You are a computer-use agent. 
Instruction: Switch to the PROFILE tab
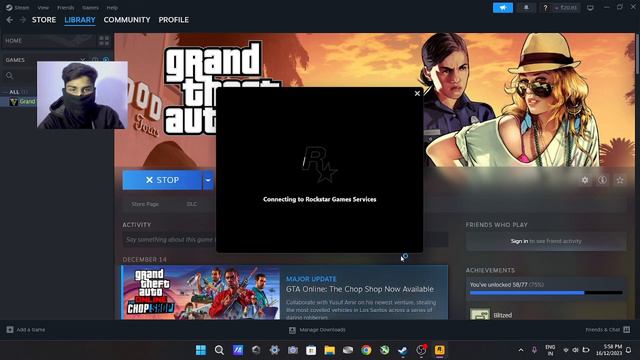(x=173, y=20)
